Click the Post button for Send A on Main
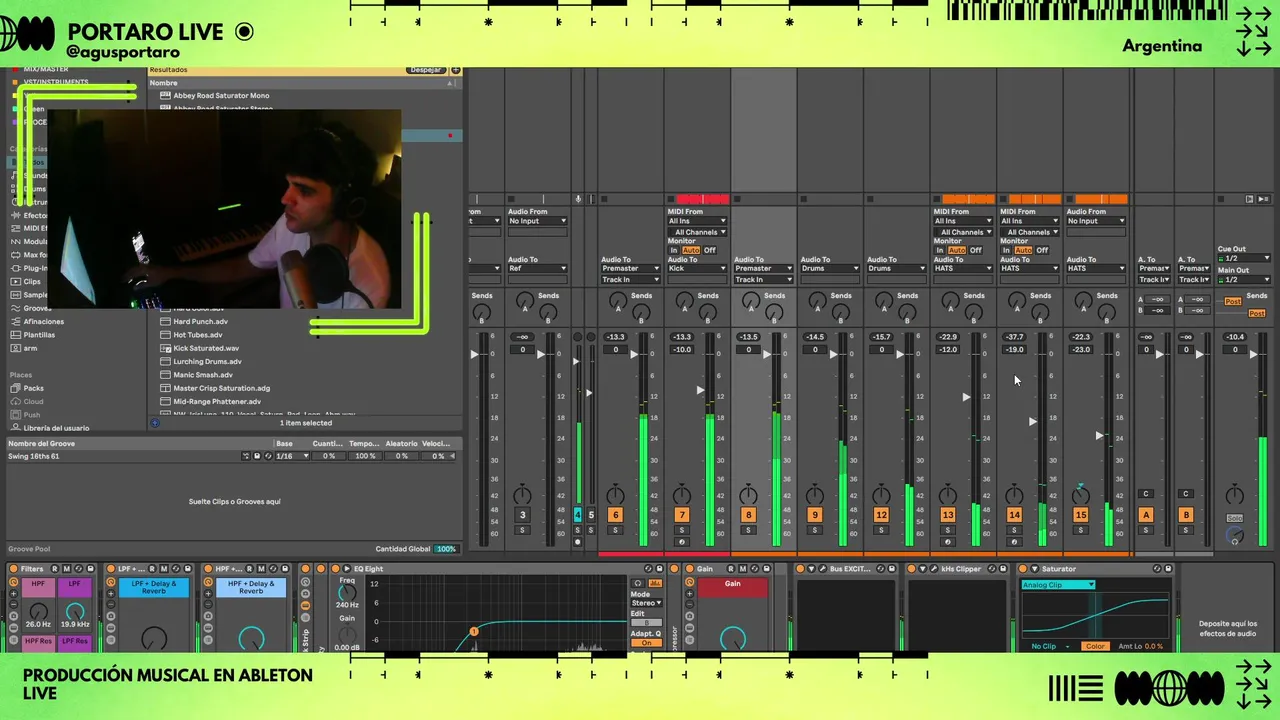This screenshot has height=720, width=1280. 1233,301
